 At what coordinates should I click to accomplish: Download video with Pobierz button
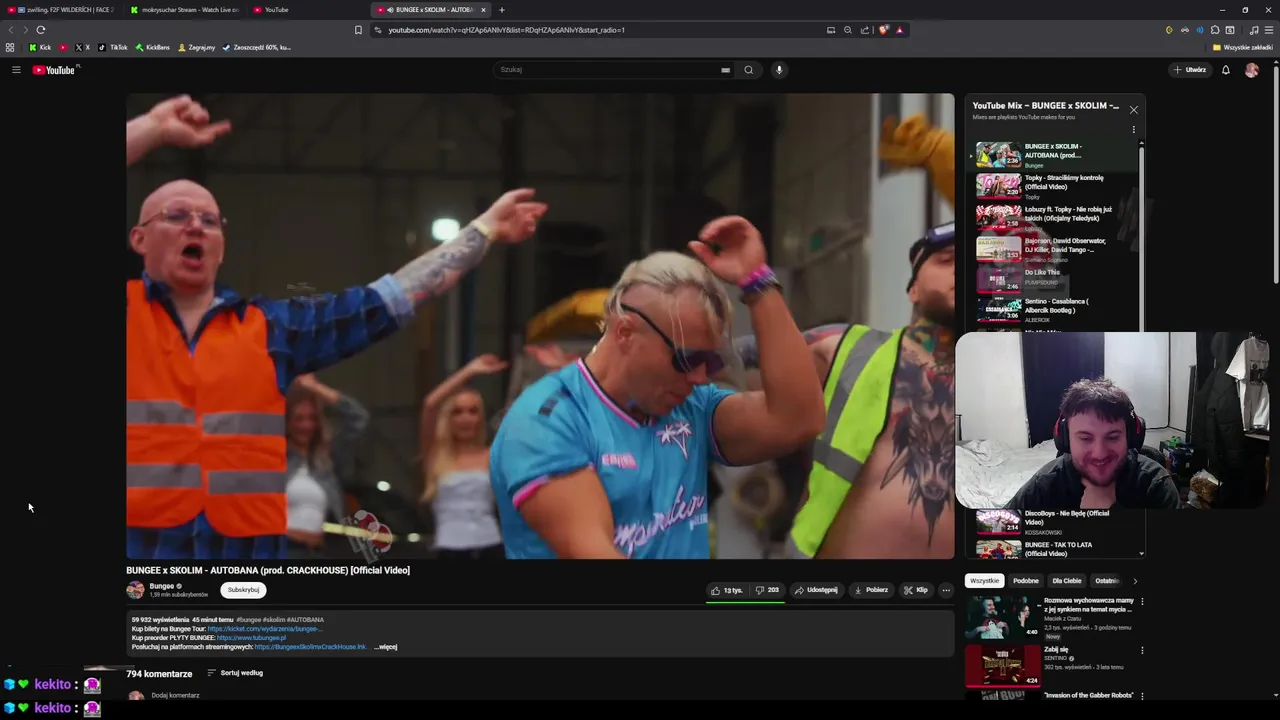[x=871, y=590]
